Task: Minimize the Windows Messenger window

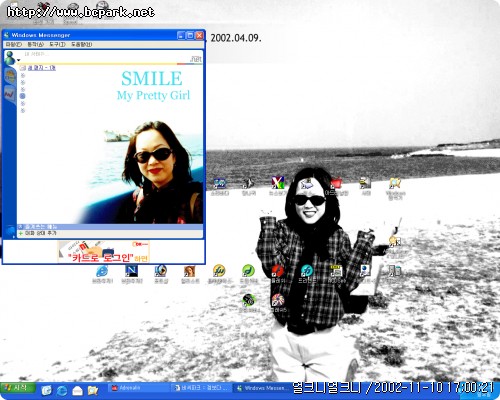Action: pyautogui.click(x=181, y=35)
